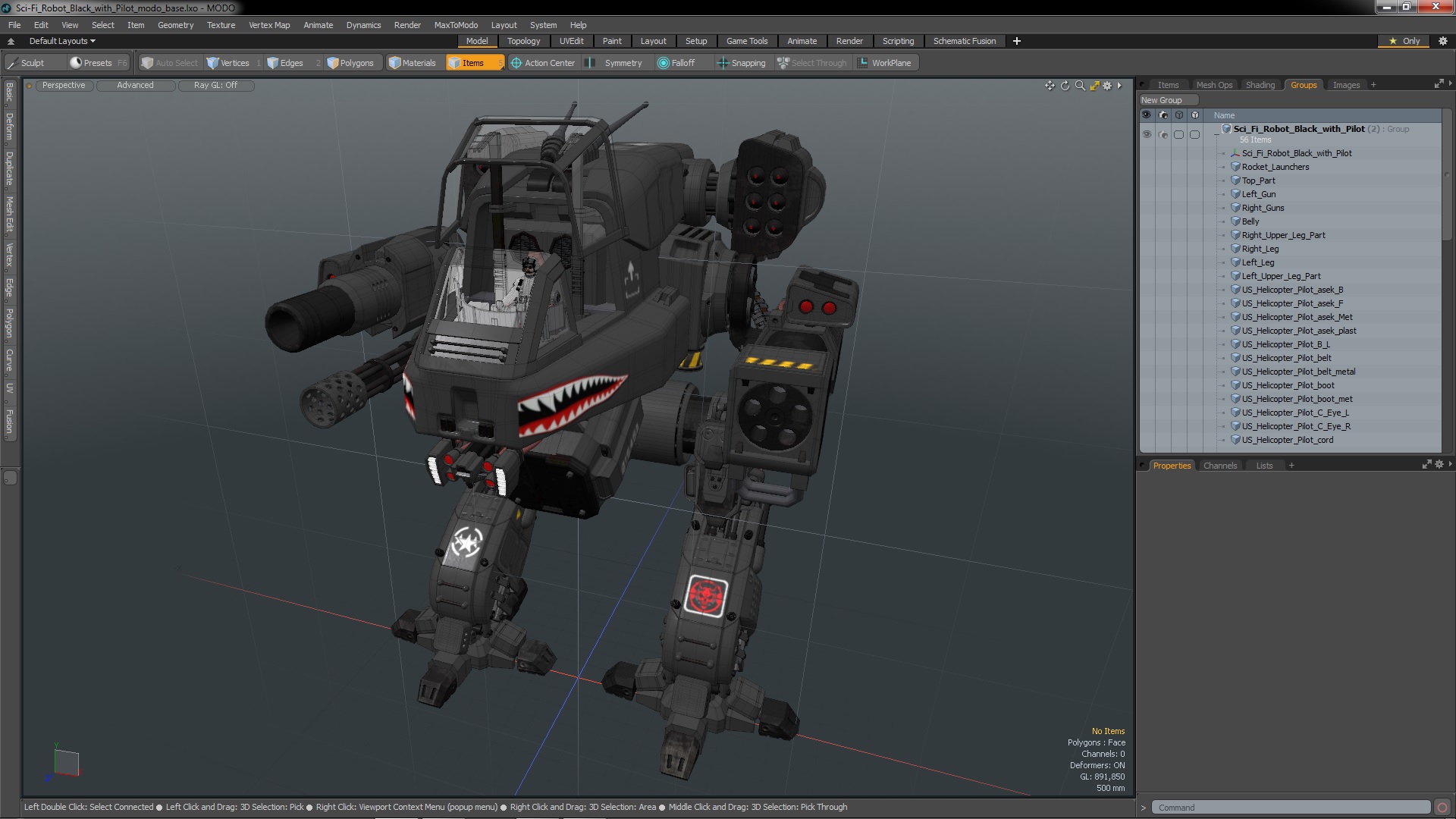Open the Perspective view type dropdown
The height and width of the screenshot is (819, 1456).
64,85
